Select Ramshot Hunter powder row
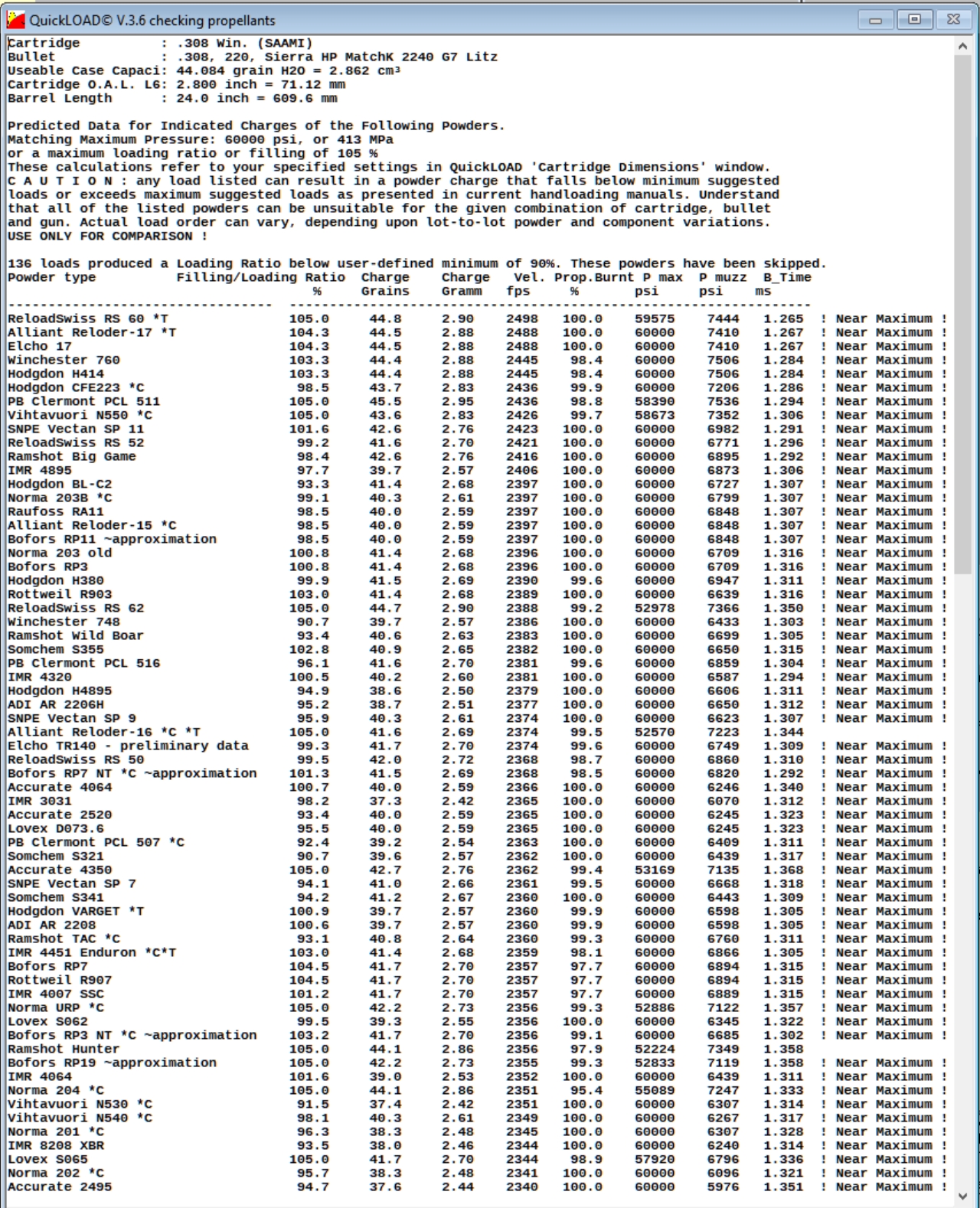 coord(406,1050)
